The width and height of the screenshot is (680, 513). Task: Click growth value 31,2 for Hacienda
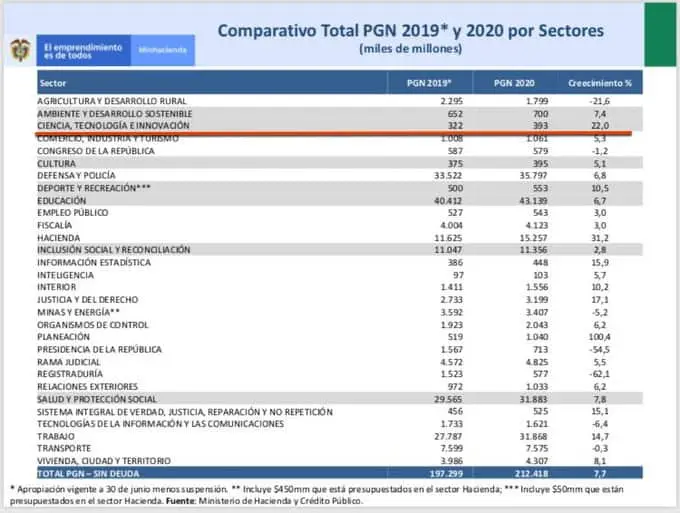click(x=601, y=238)
